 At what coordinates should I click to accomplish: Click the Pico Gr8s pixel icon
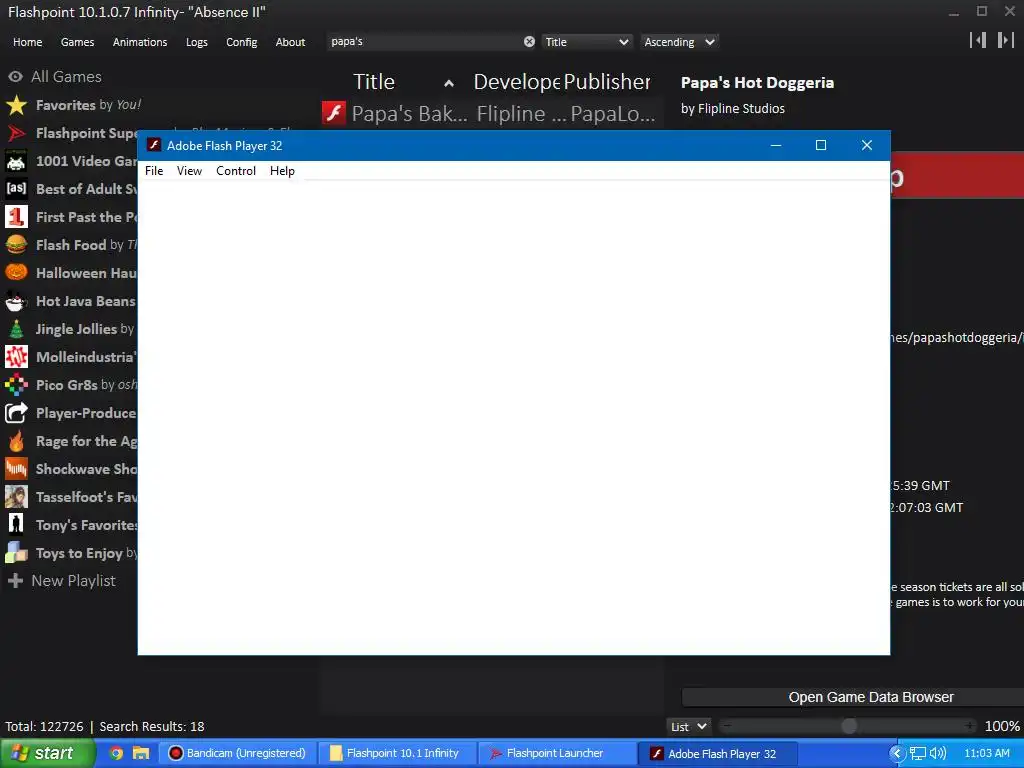tap(16, 385)
